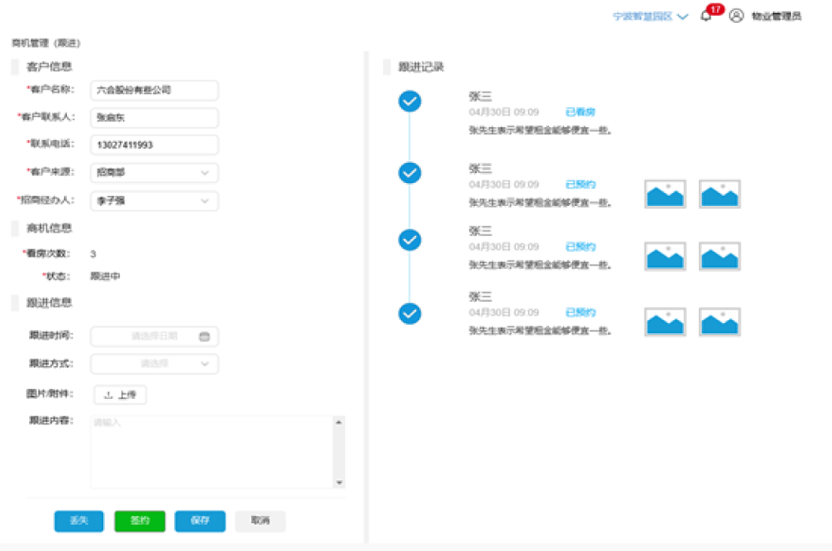Click upload icon button for 图片/附件
The image size is (832, 551).
pos(120,395)
